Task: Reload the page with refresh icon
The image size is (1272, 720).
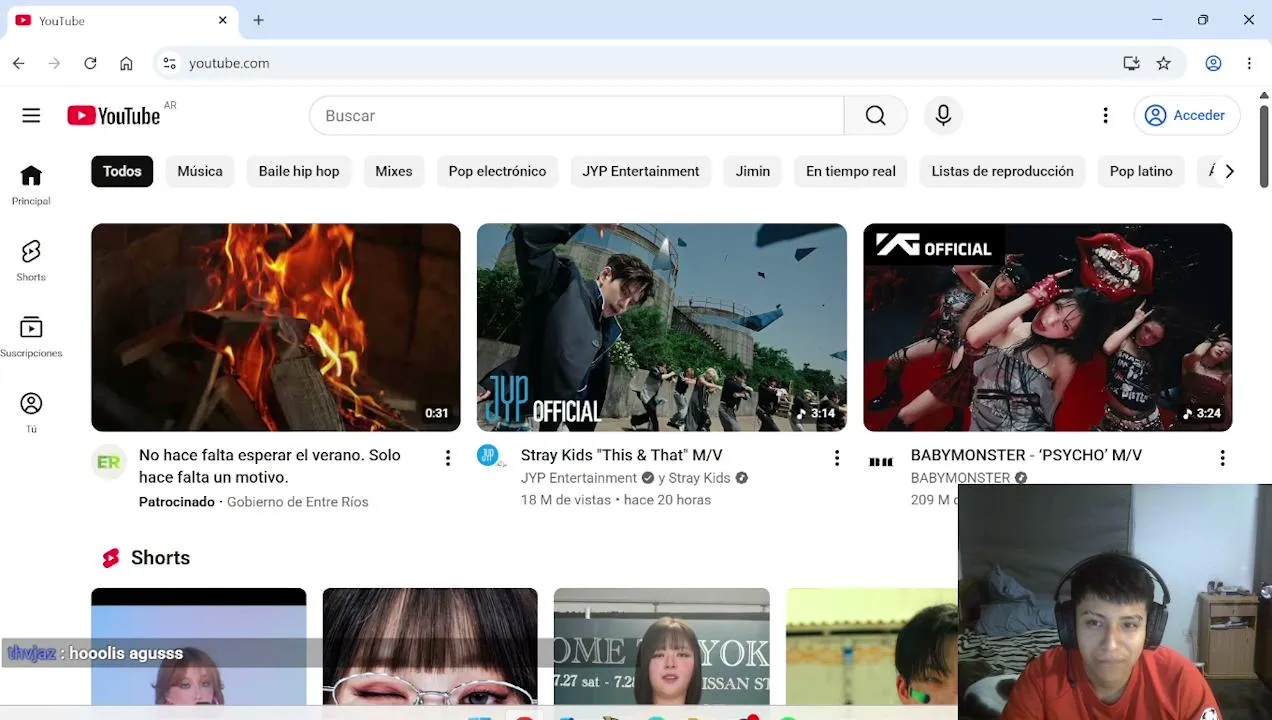Action: tap(90, 63)
